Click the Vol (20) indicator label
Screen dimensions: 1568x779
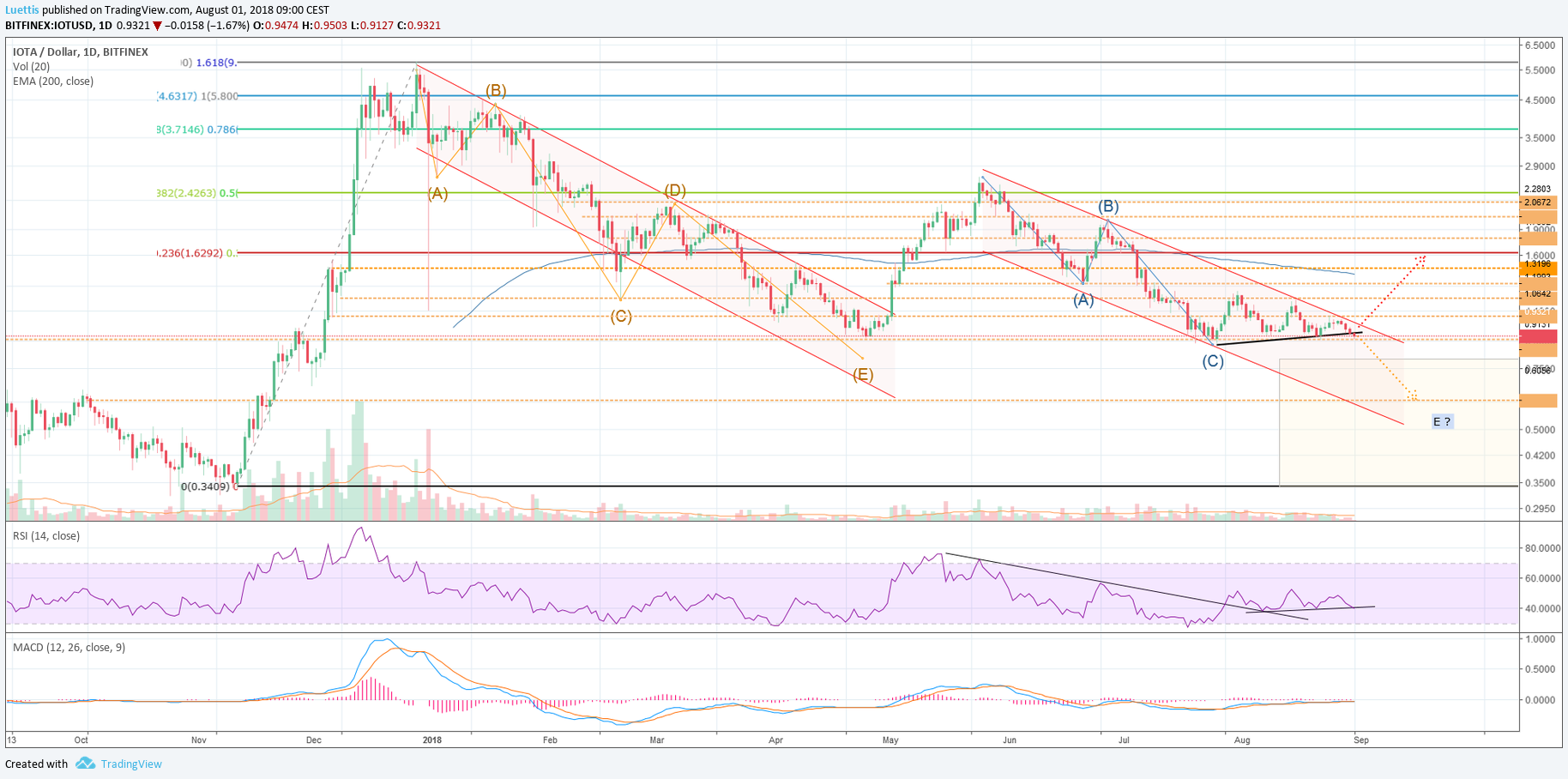31,67
